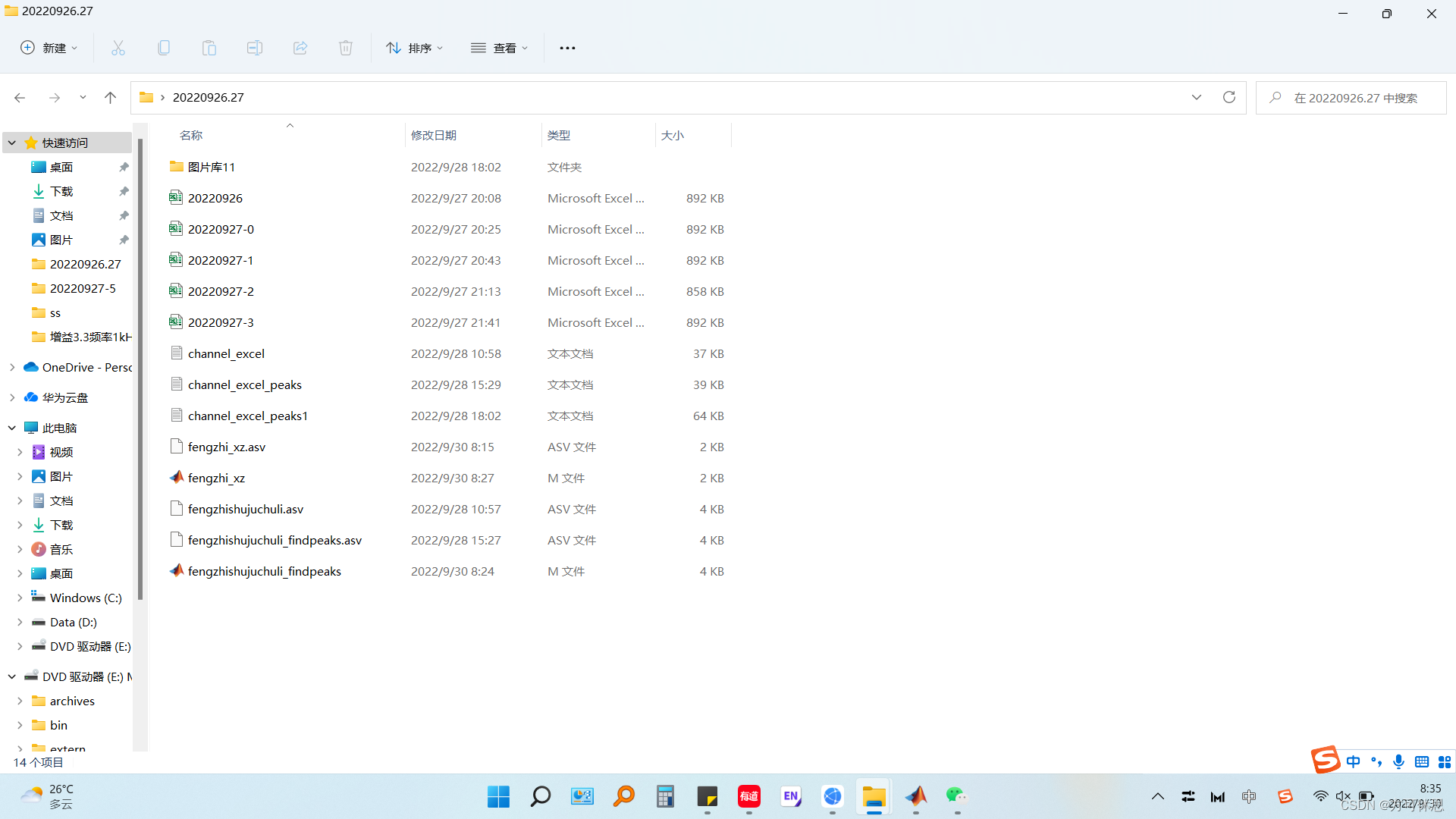Expand the Windows (C:) drive node
The height and width of the screenshot is (819, 1456).
[20, 598]
